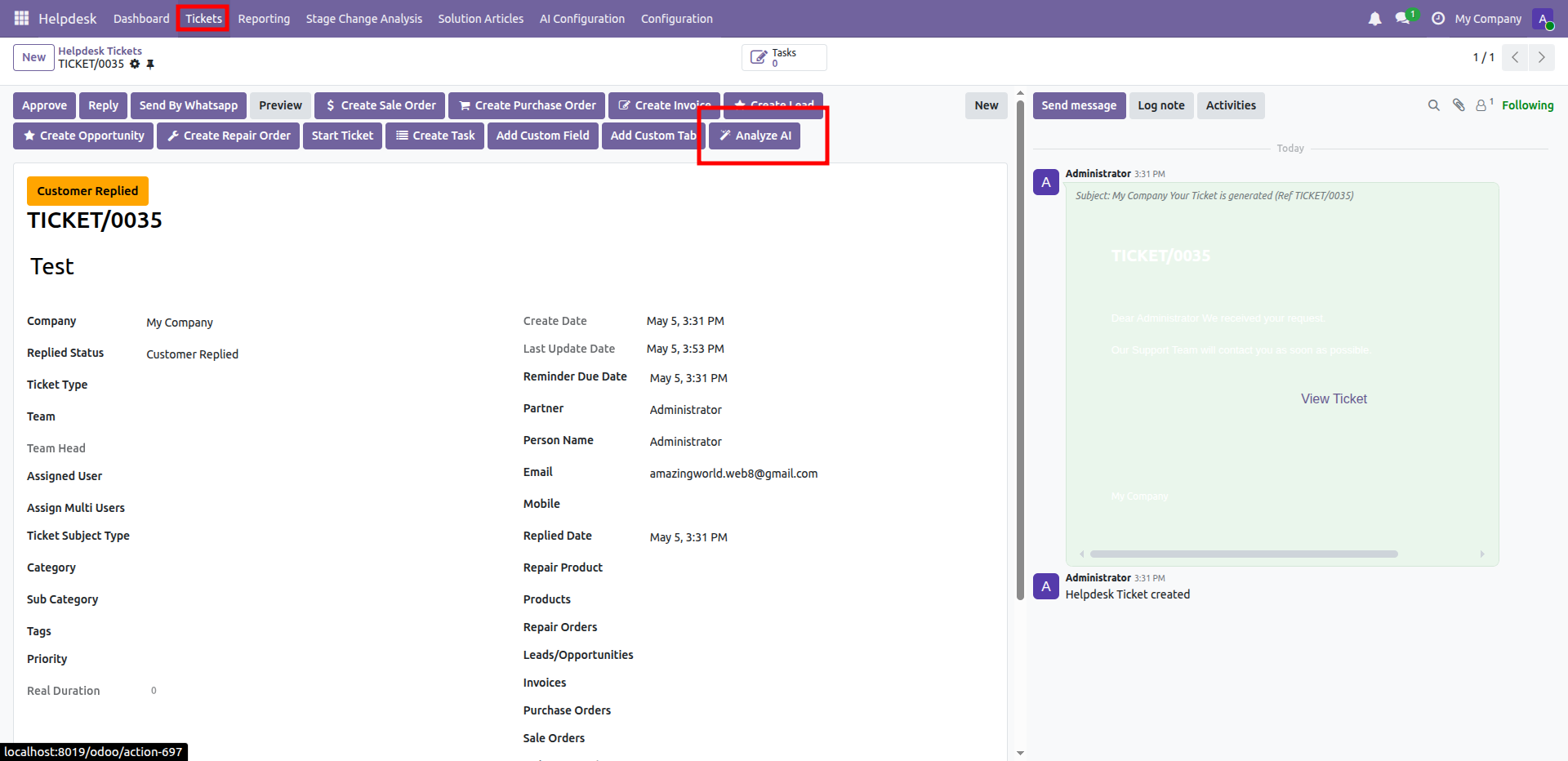Viewport: 1568px width, 761px height.
Task: Open the Assigned User field dropdown
Action: point(322,476)
